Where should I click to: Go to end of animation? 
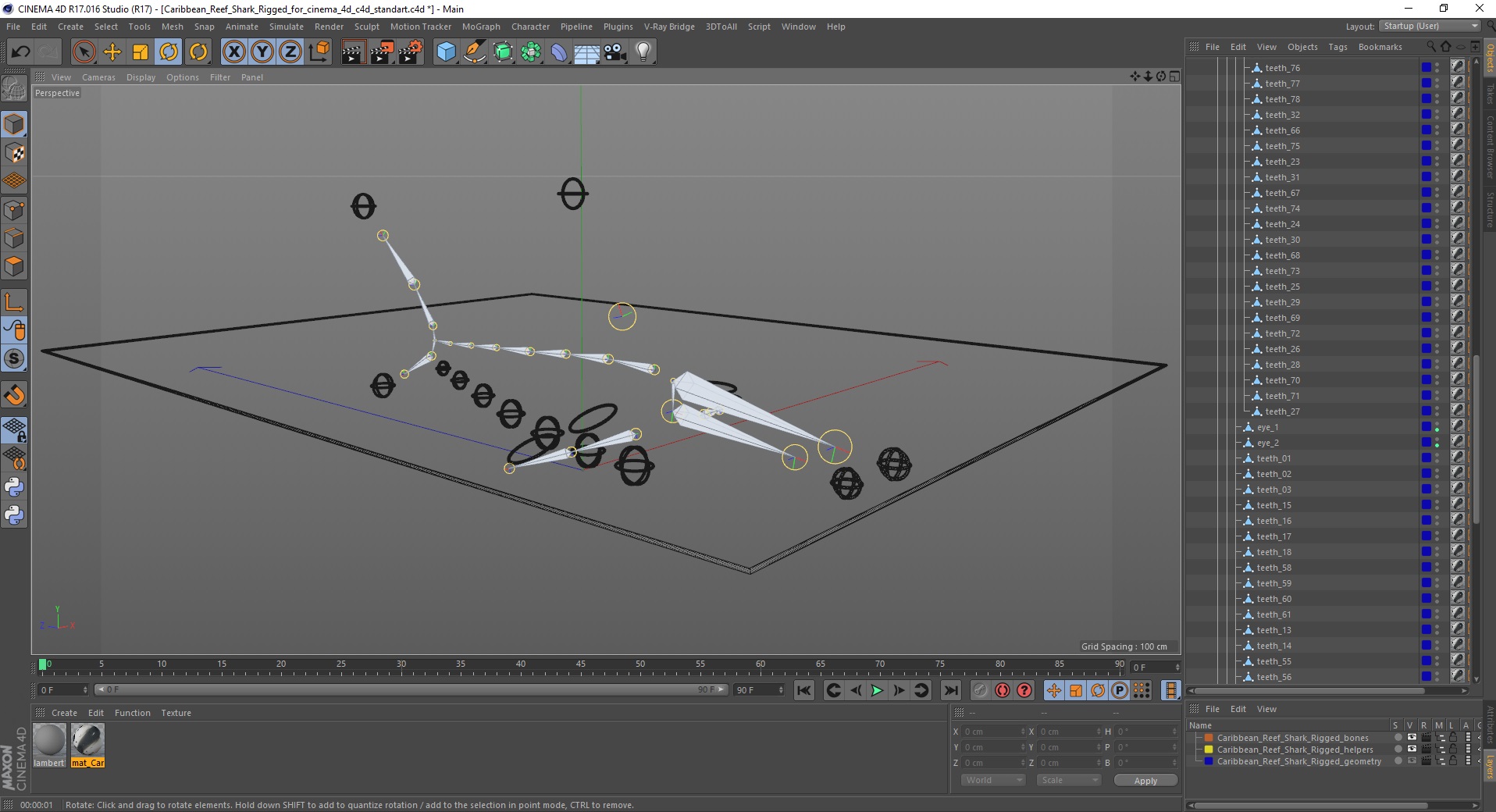[x=950, y=690]
